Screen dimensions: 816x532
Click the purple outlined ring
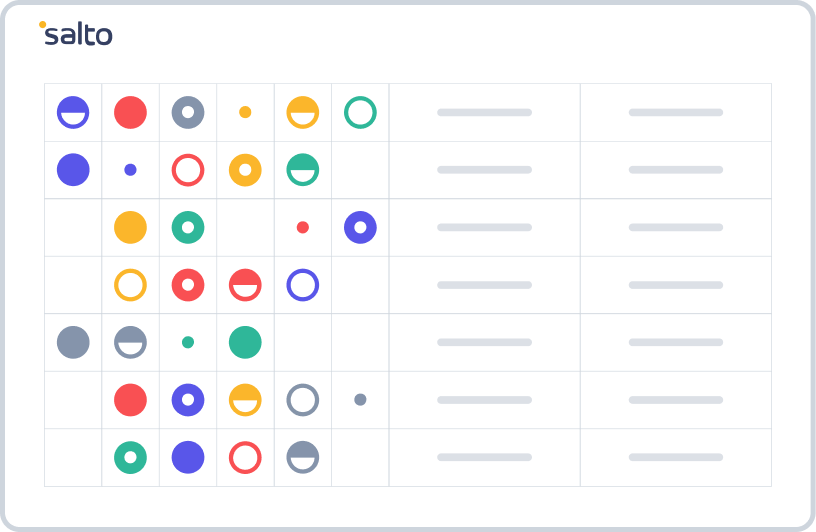303,285
